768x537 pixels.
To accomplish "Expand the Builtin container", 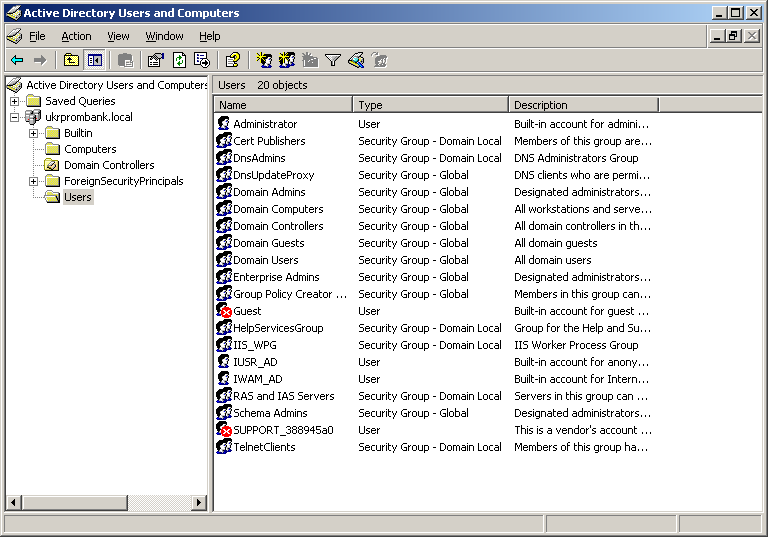I will [33, 133].
